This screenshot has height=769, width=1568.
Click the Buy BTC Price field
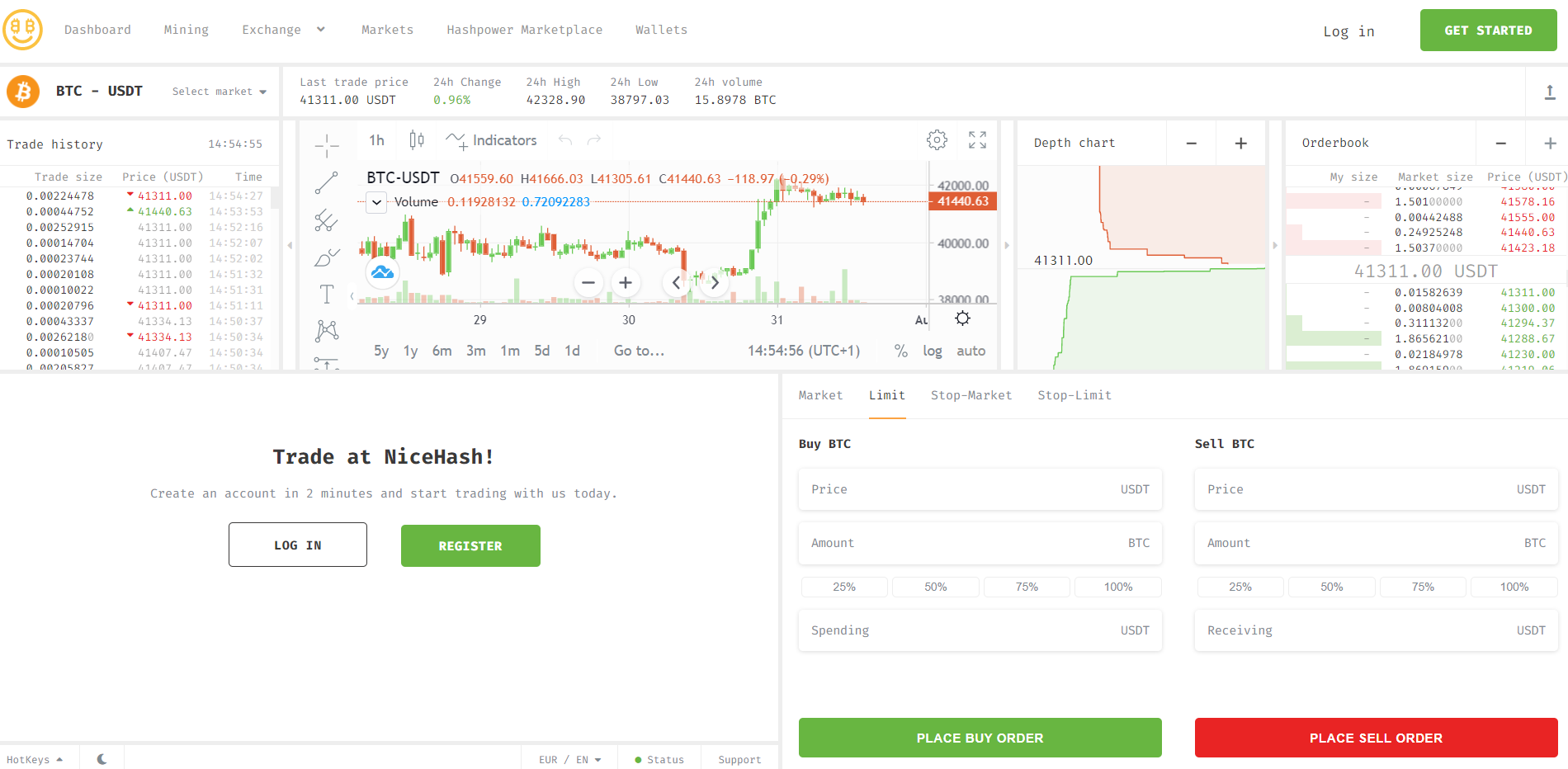coord(980,489)
